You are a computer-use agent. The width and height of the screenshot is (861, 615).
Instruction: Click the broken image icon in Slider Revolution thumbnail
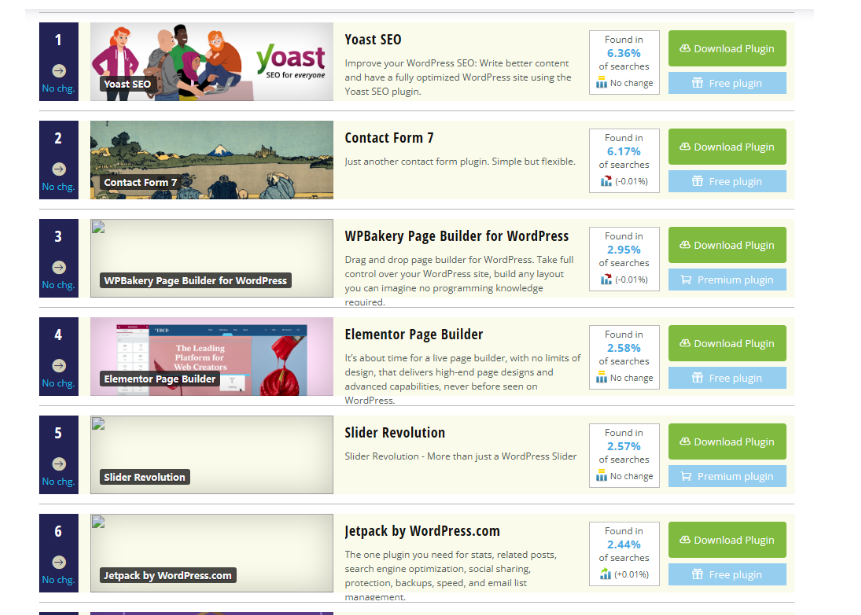point(98,424)
